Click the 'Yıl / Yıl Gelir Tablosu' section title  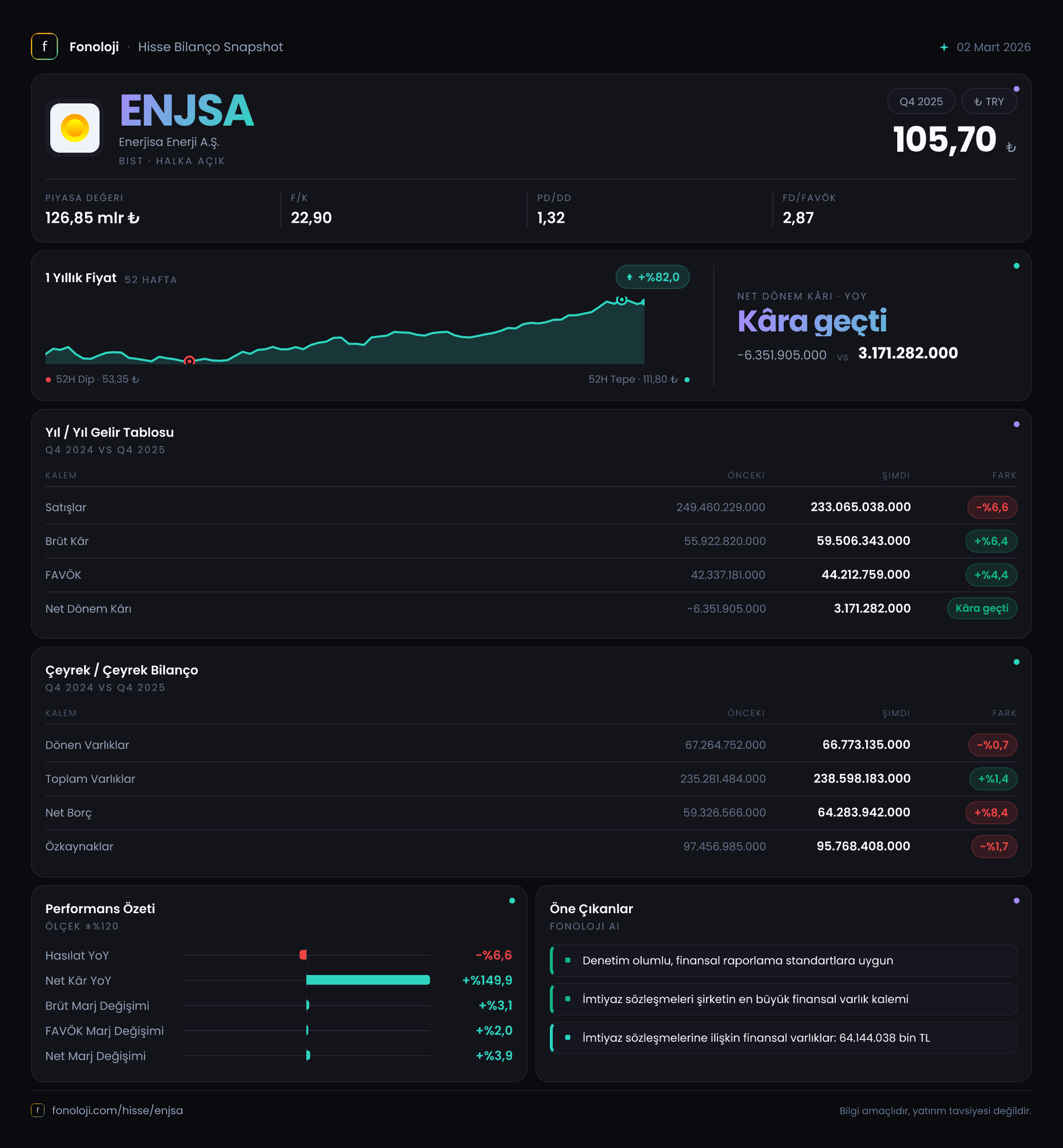click(x=110, y=432)
